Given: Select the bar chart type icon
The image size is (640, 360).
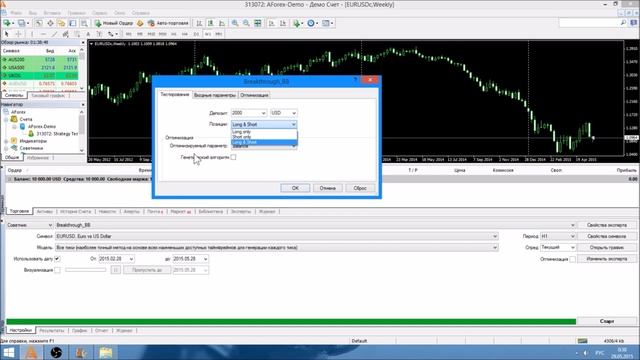Looking at the screenshot, I should pyautogui.click(x=199, y=23).
